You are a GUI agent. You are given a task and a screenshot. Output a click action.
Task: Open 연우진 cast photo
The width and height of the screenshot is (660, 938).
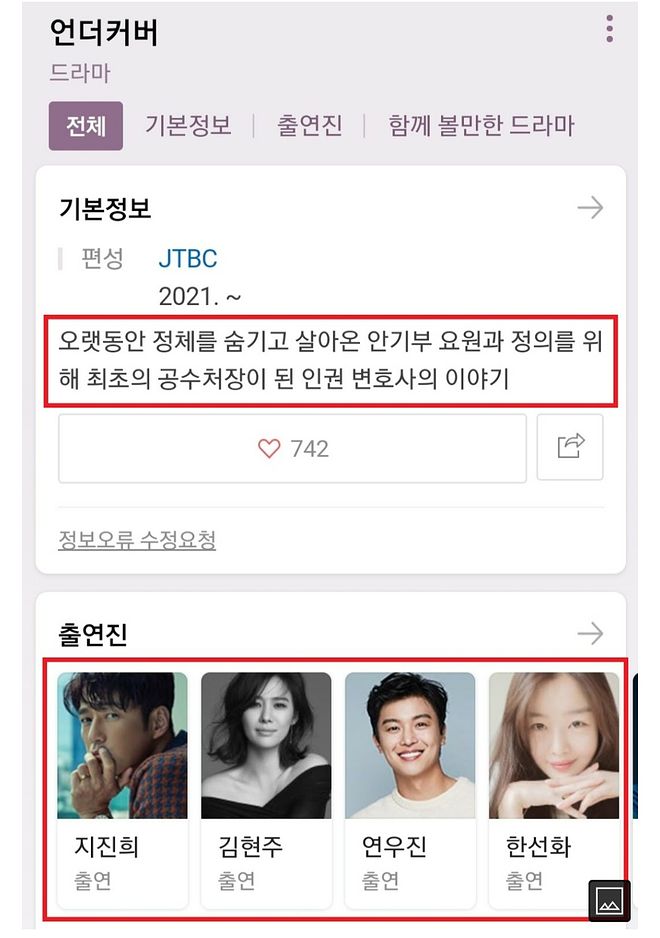(410, 745)
